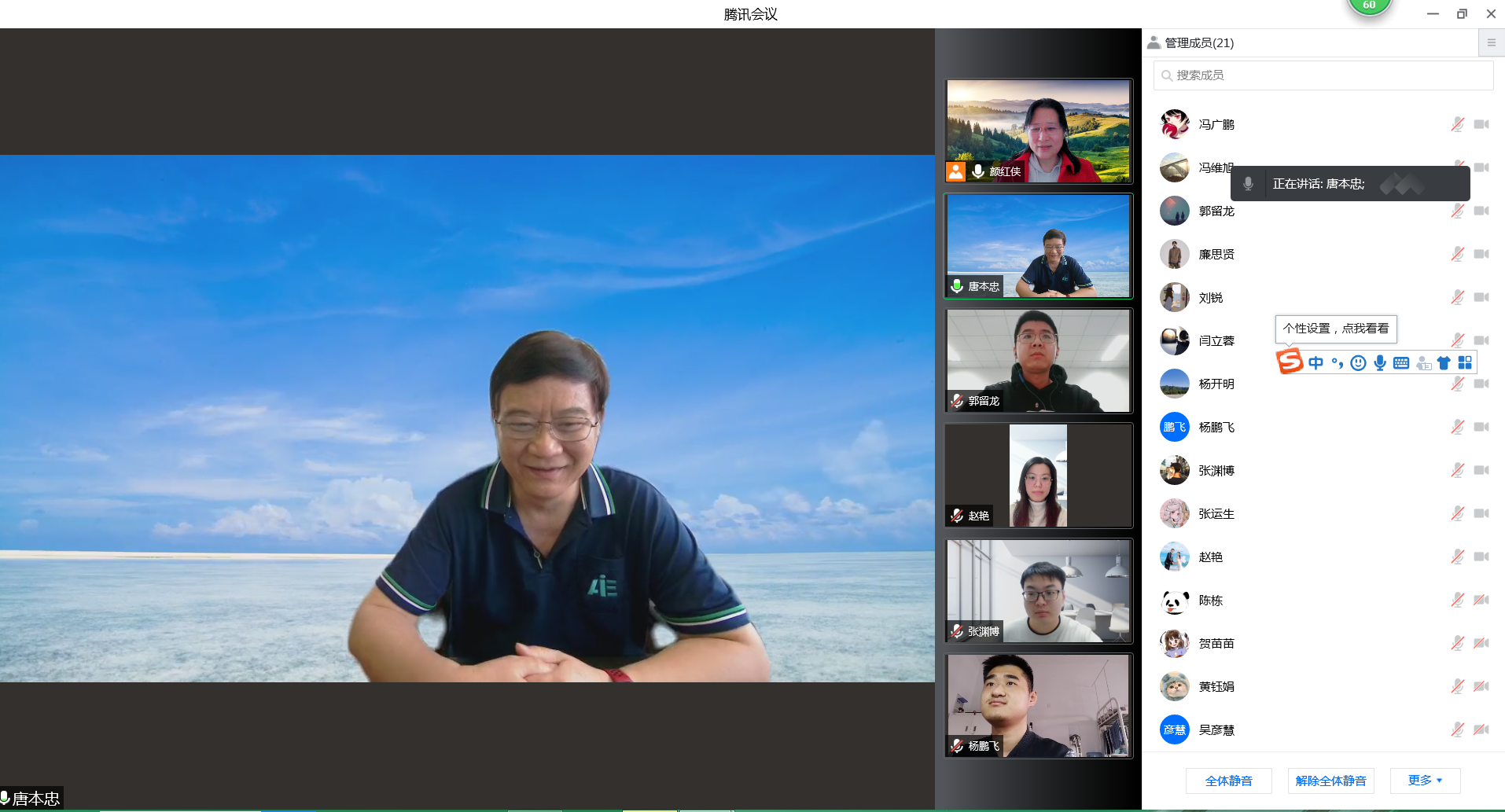Open the member panel hamburger menu

pos(1492,42)
